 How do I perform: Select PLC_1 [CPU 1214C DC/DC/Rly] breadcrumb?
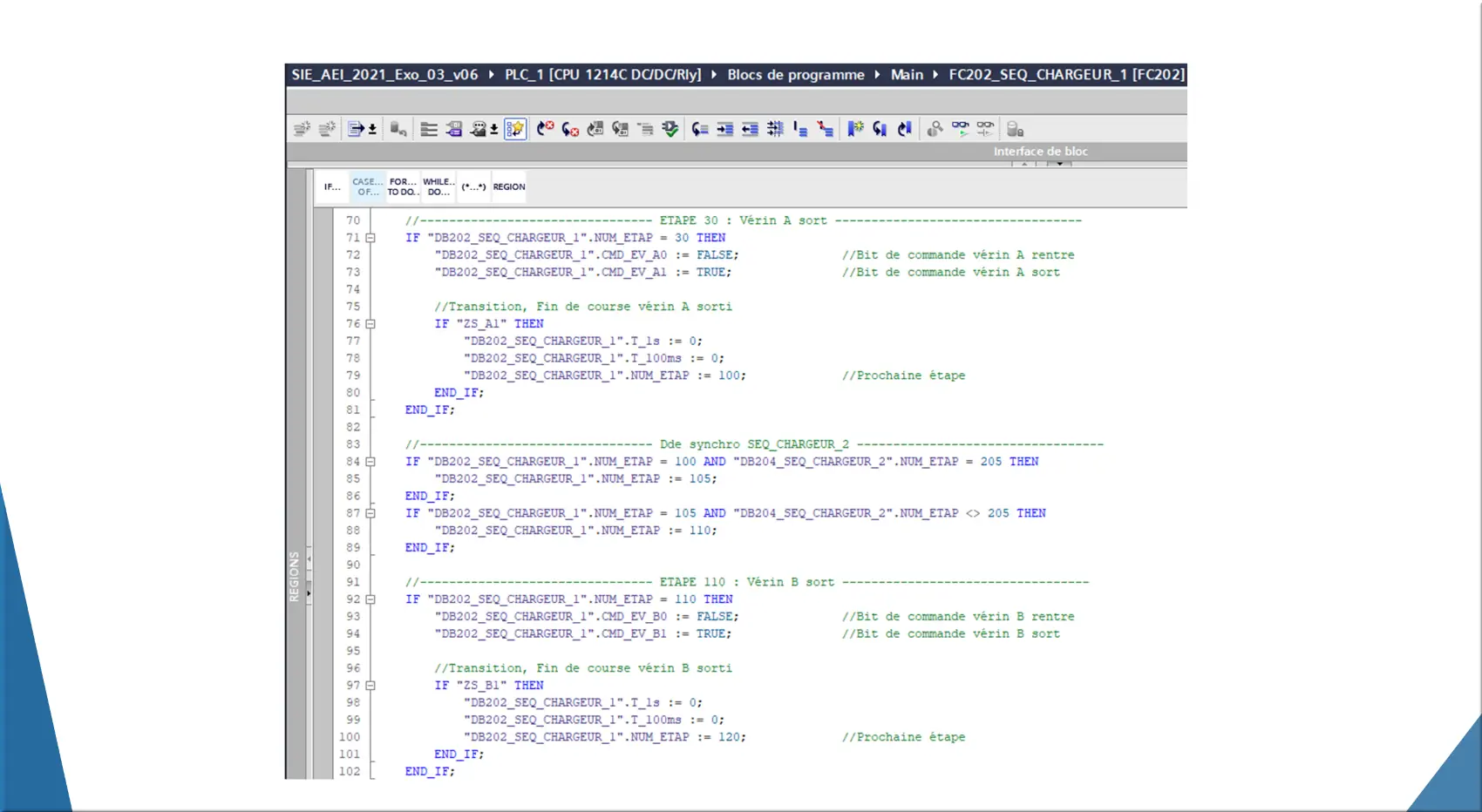coord(603,75)
